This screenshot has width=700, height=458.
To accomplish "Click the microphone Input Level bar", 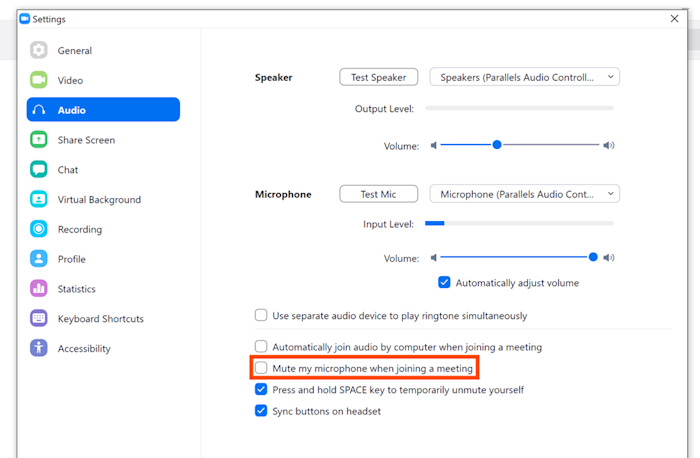I will pos(519,223).
